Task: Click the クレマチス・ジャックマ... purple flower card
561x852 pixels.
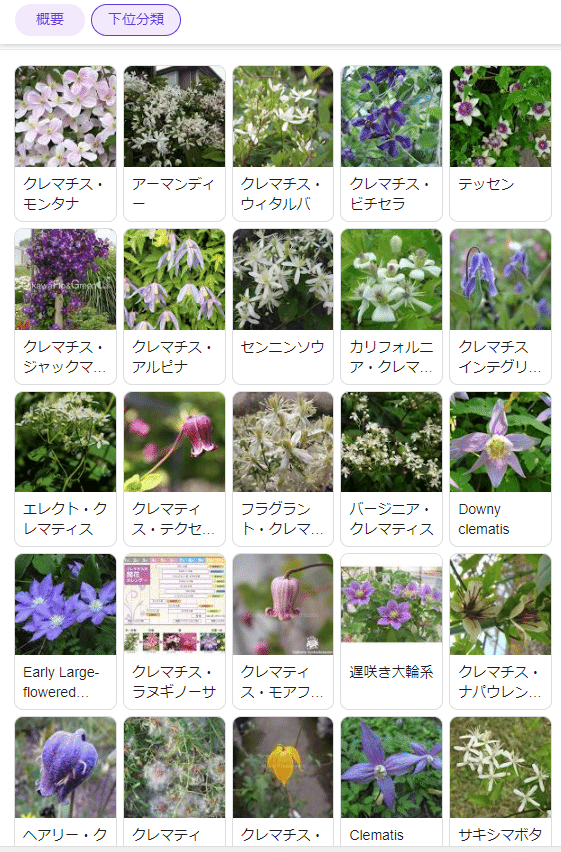Action: 65,306
